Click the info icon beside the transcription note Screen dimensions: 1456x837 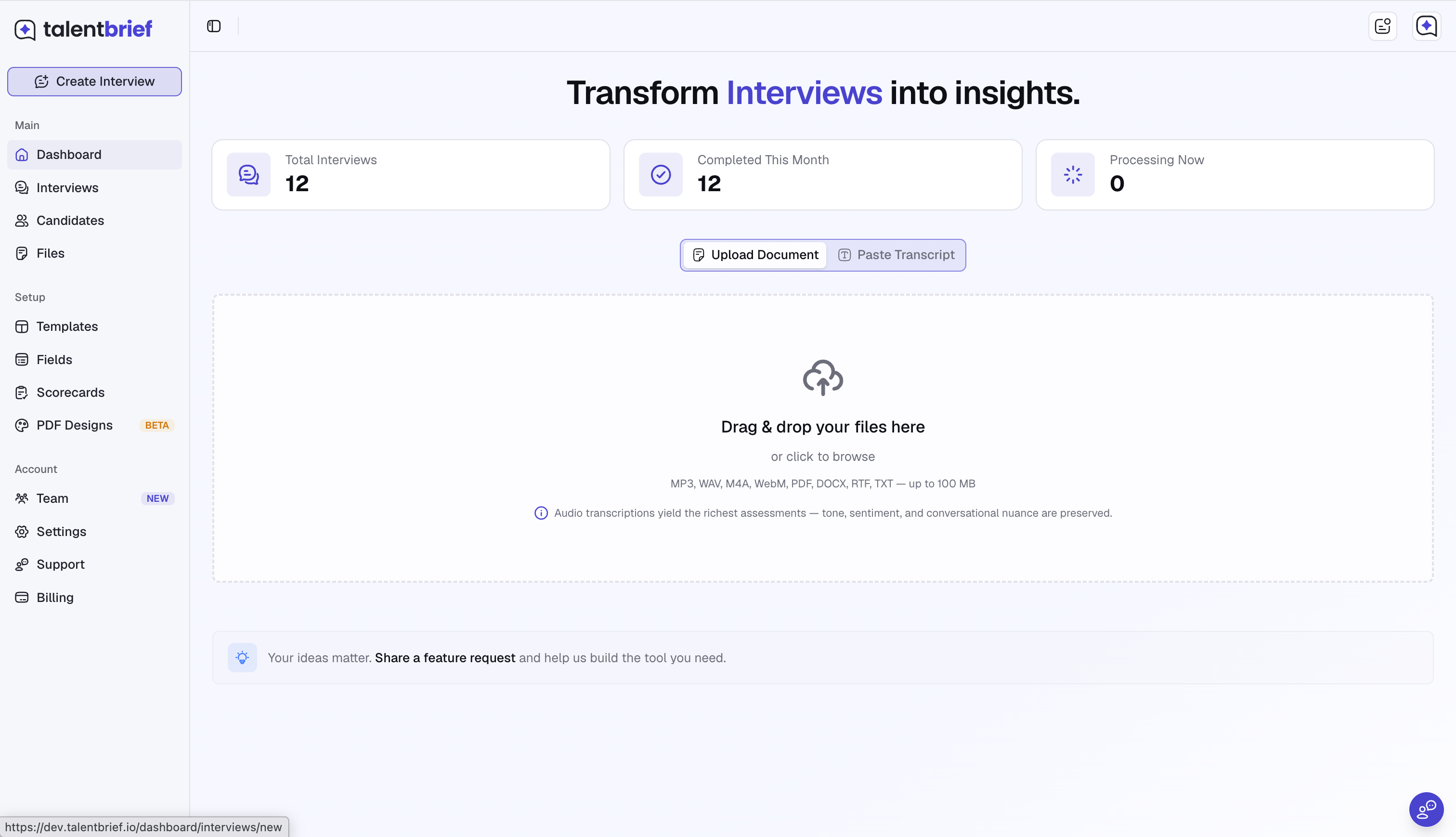click(541, 513)
